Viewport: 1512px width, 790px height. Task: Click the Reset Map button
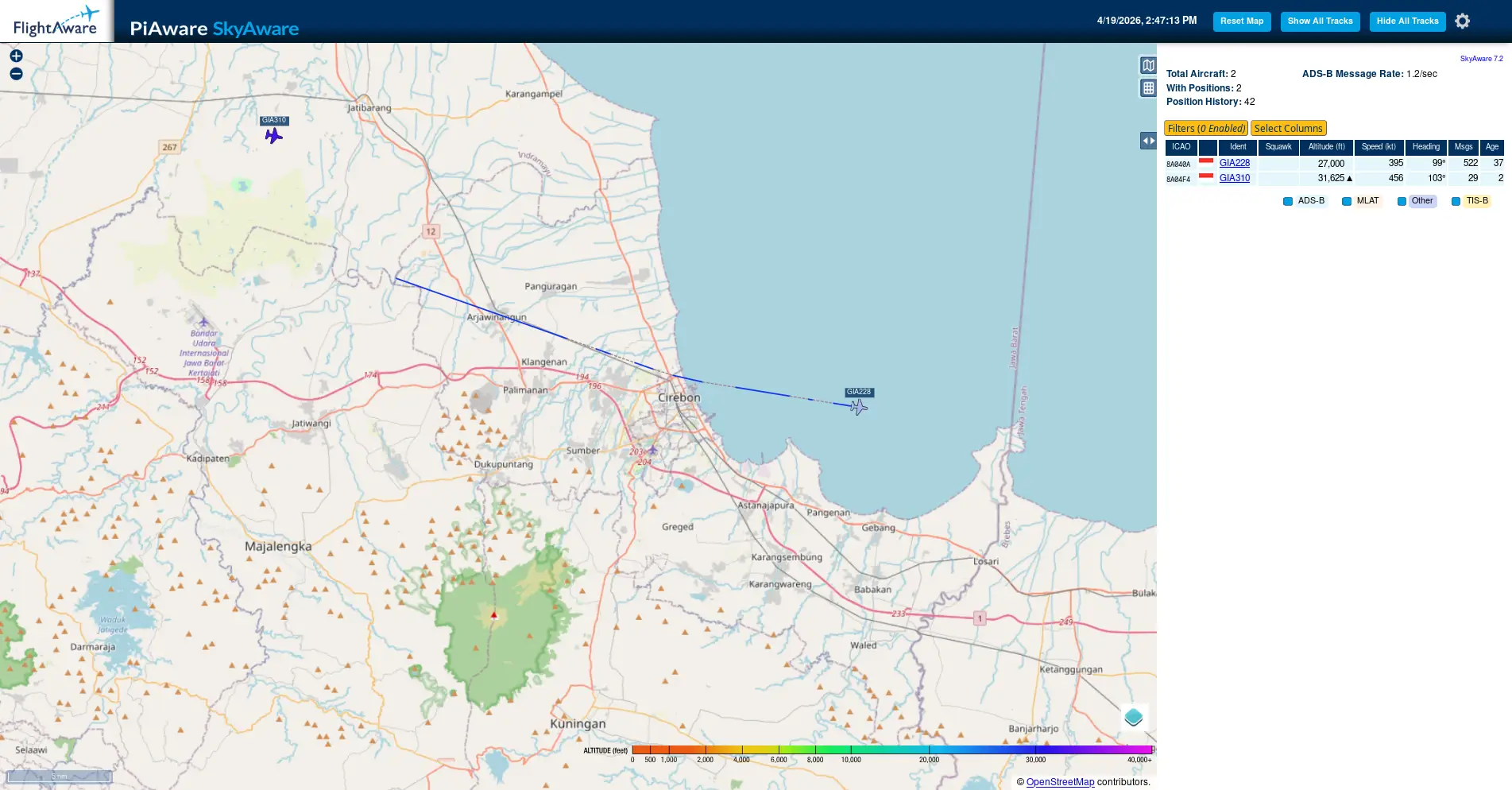point(1241,21)
